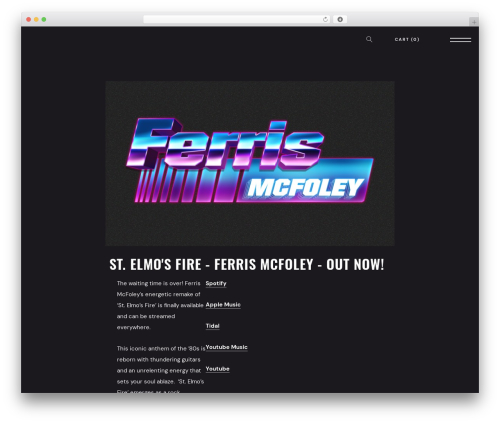The width and height of the screenshot is (500, 423).
Task: Minimize the window with yellow button
Action: [36, 20]
